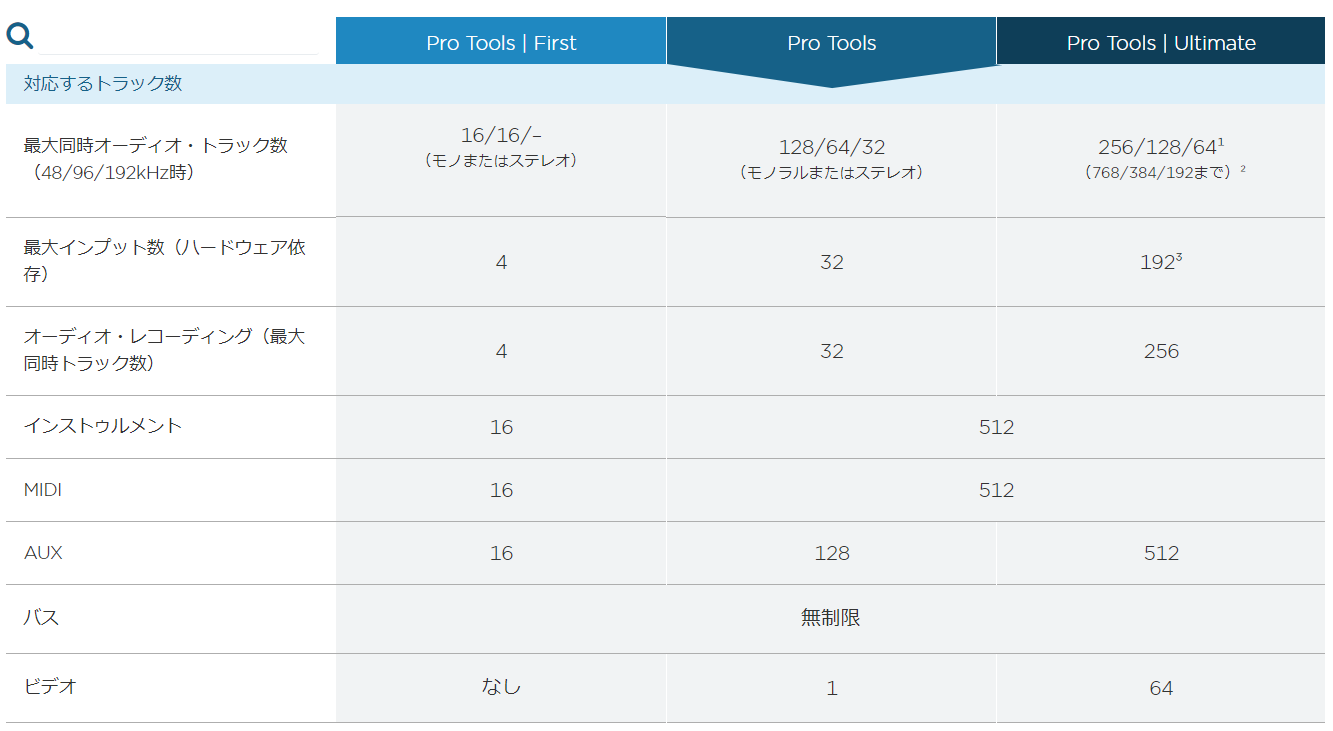
Task: Open footnote 3 next to 192
Action: point(1179,258)
